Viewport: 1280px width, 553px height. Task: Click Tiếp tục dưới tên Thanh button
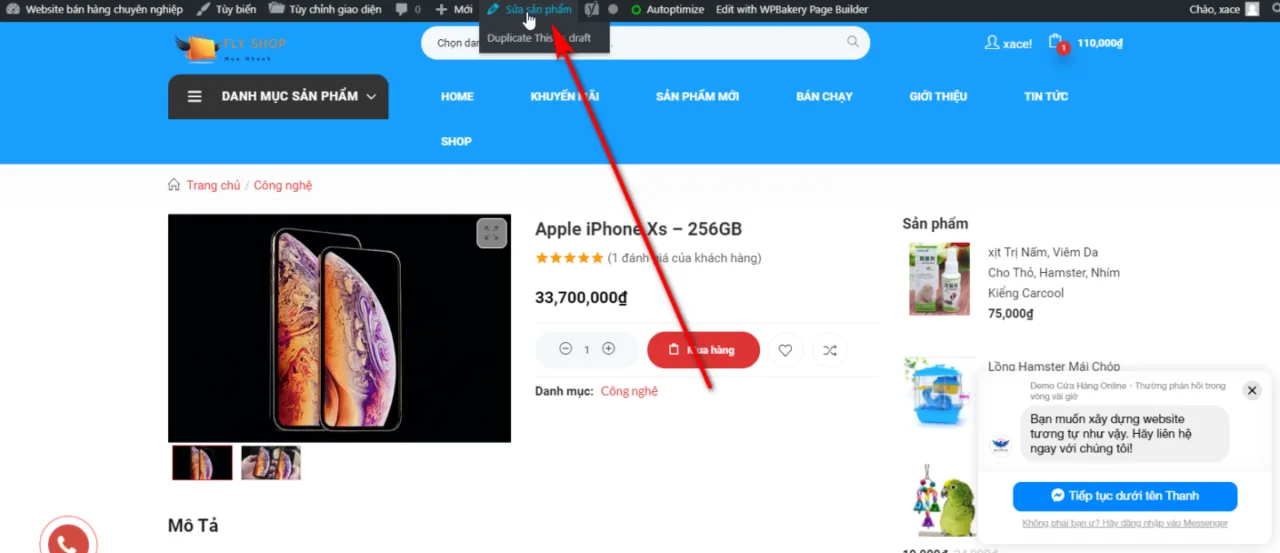1125,496
